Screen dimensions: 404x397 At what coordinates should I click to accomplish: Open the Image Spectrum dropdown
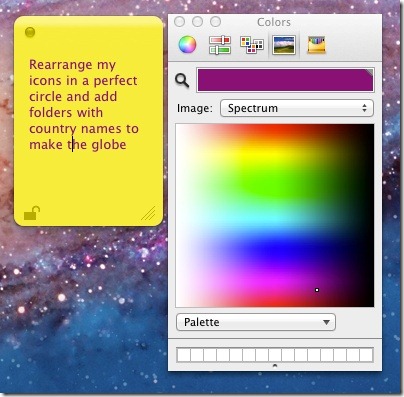(297, 108)
